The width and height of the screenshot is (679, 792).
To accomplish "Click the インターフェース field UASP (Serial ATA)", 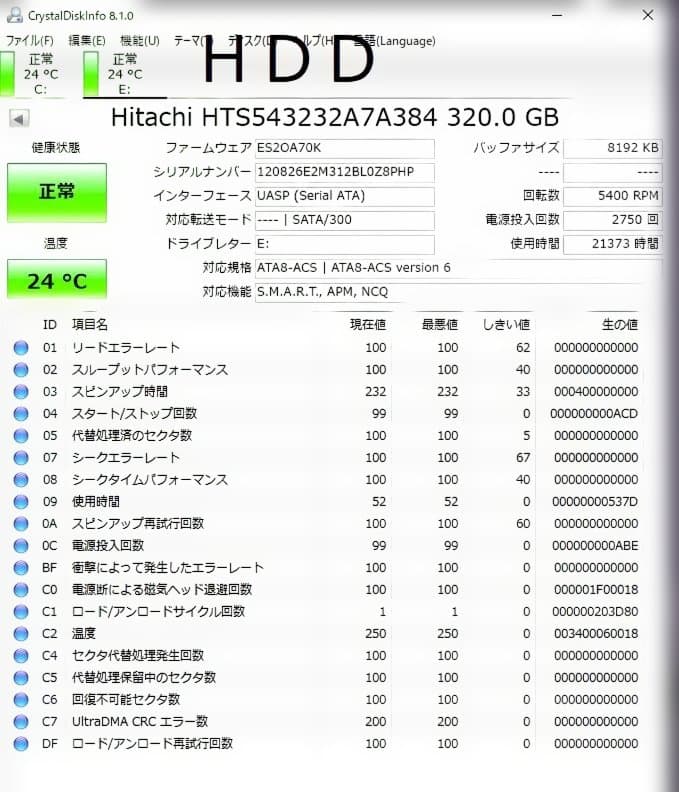I will [x=345, y=196].
